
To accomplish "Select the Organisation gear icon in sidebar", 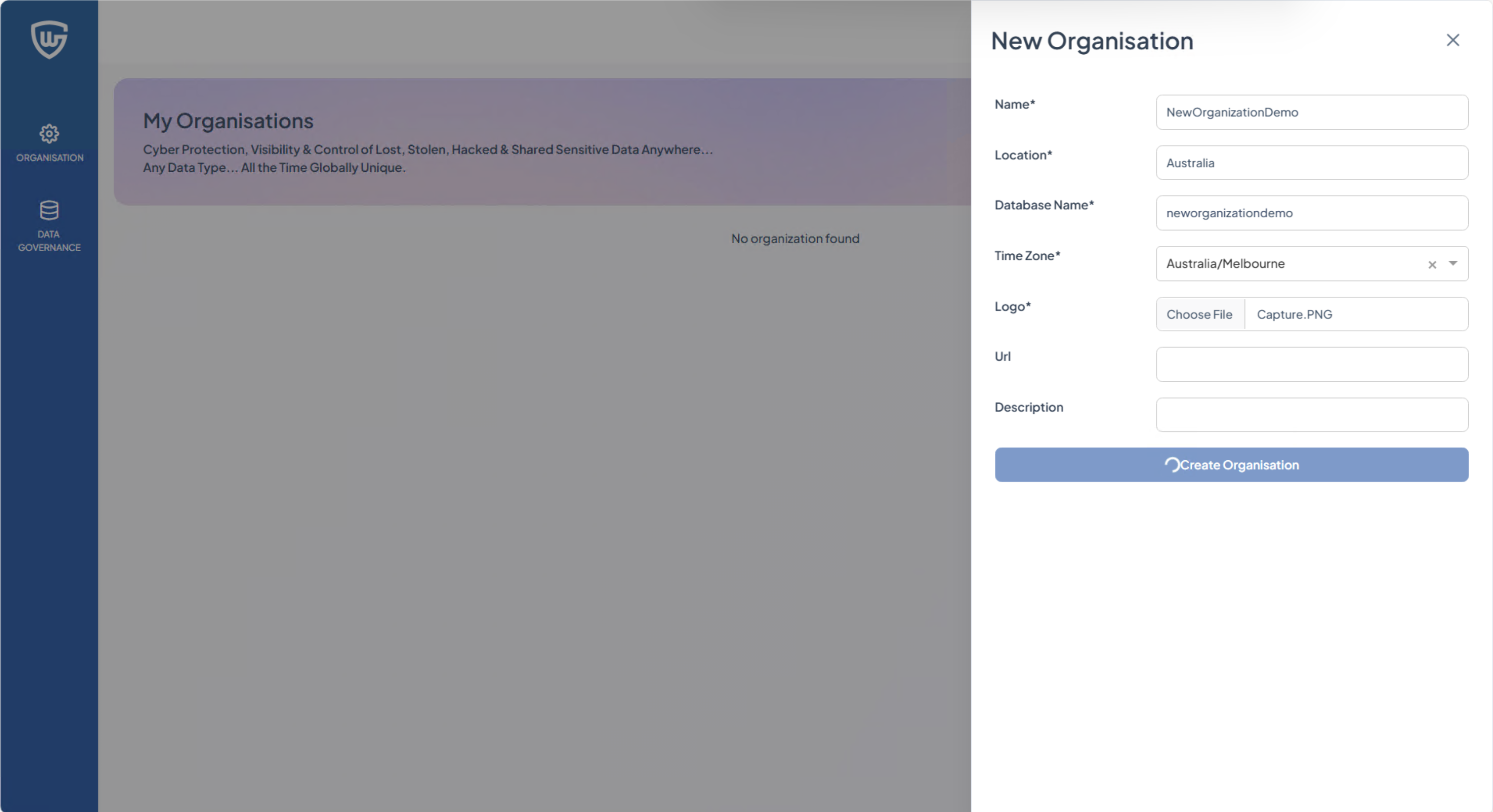I will coord(49,133).
